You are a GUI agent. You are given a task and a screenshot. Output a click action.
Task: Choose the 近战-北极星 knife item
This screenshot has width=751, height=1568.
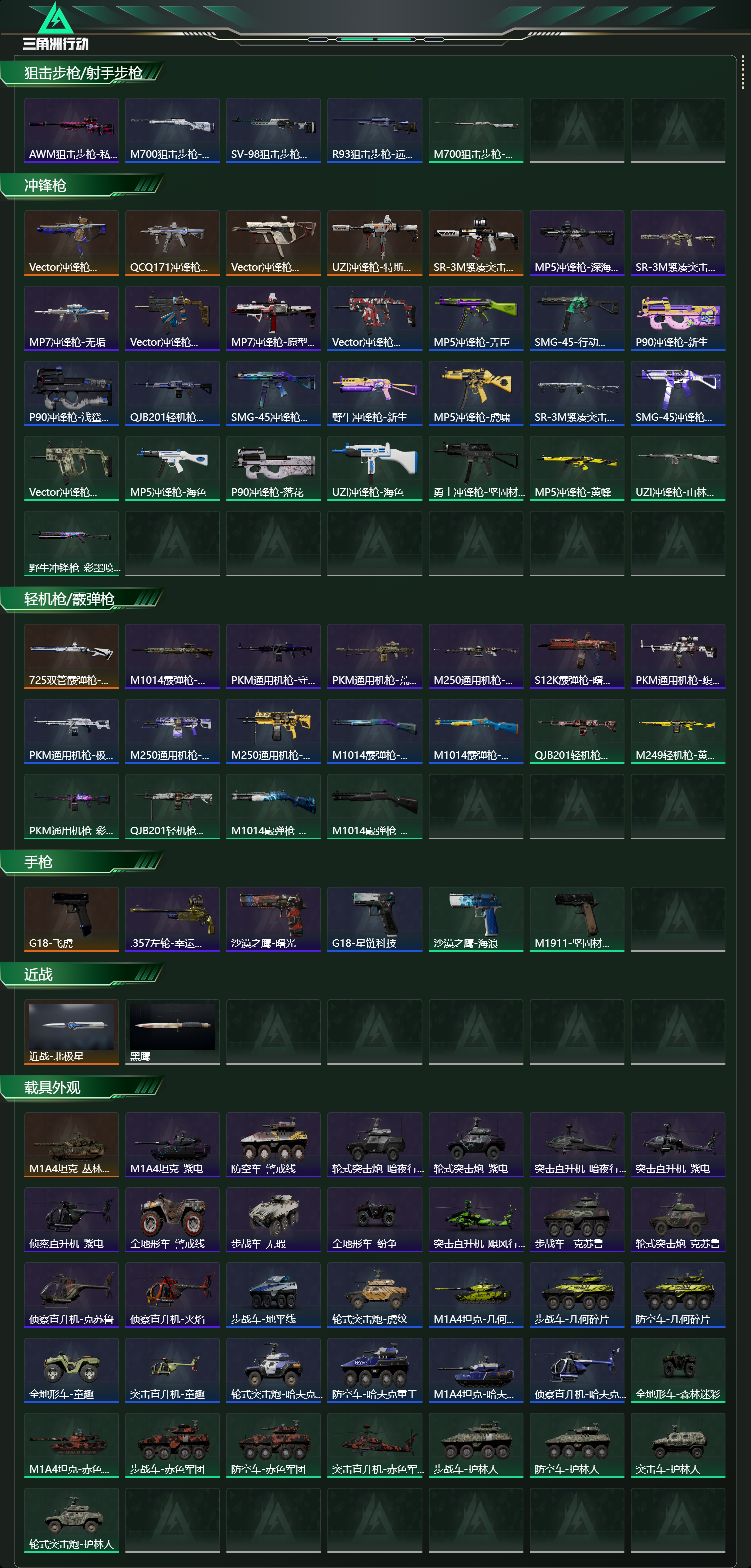coord(71,1032)
